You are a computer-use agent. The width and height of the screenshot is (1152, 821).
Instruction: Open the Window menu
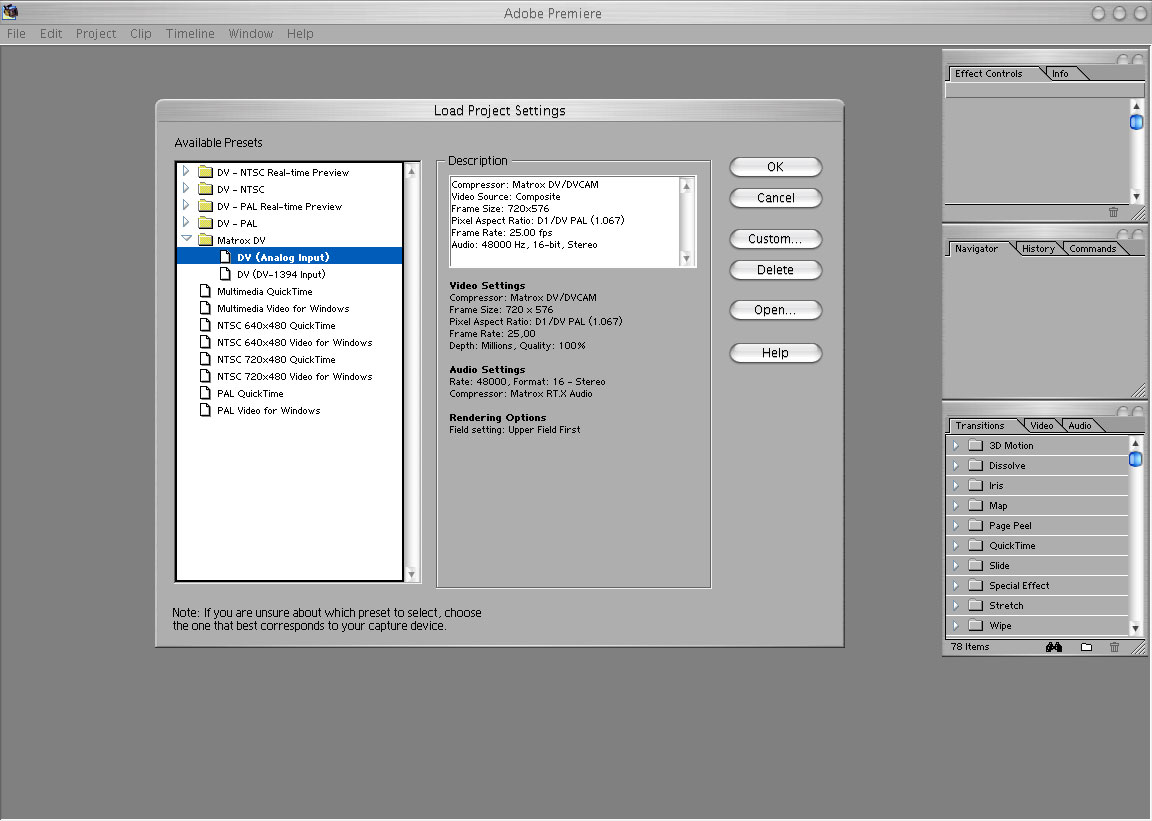pyautogui.click(x=251, y=34)
